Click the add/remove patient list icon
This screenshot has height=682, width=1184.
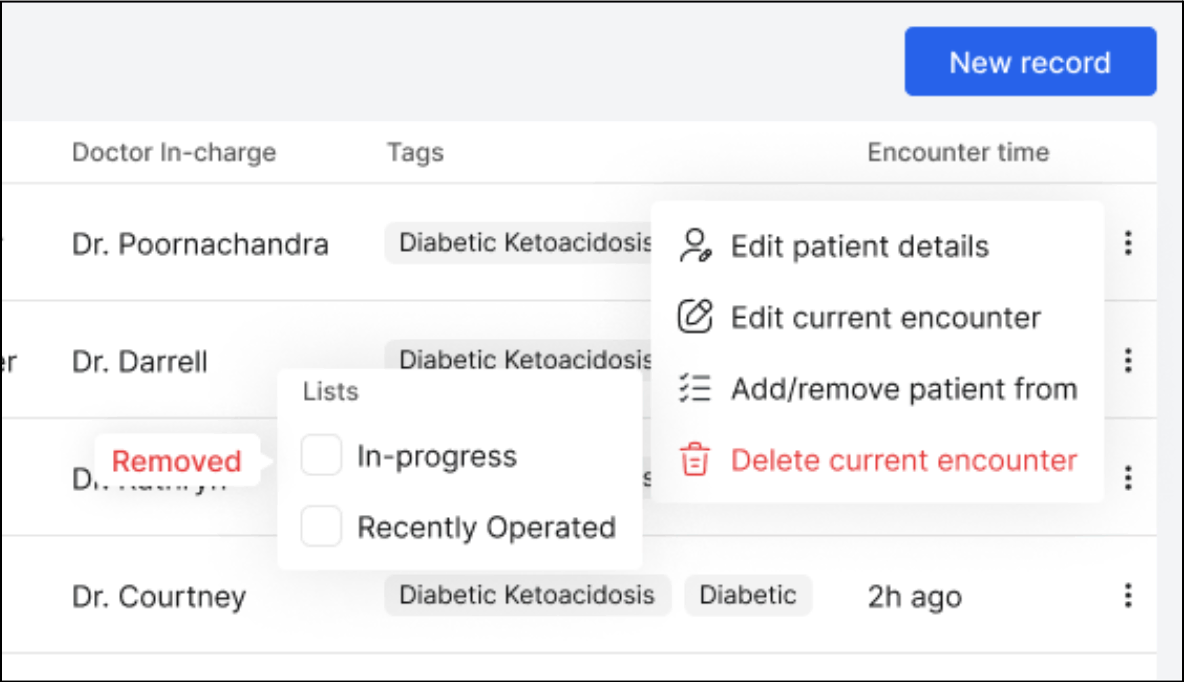[695, 389]
